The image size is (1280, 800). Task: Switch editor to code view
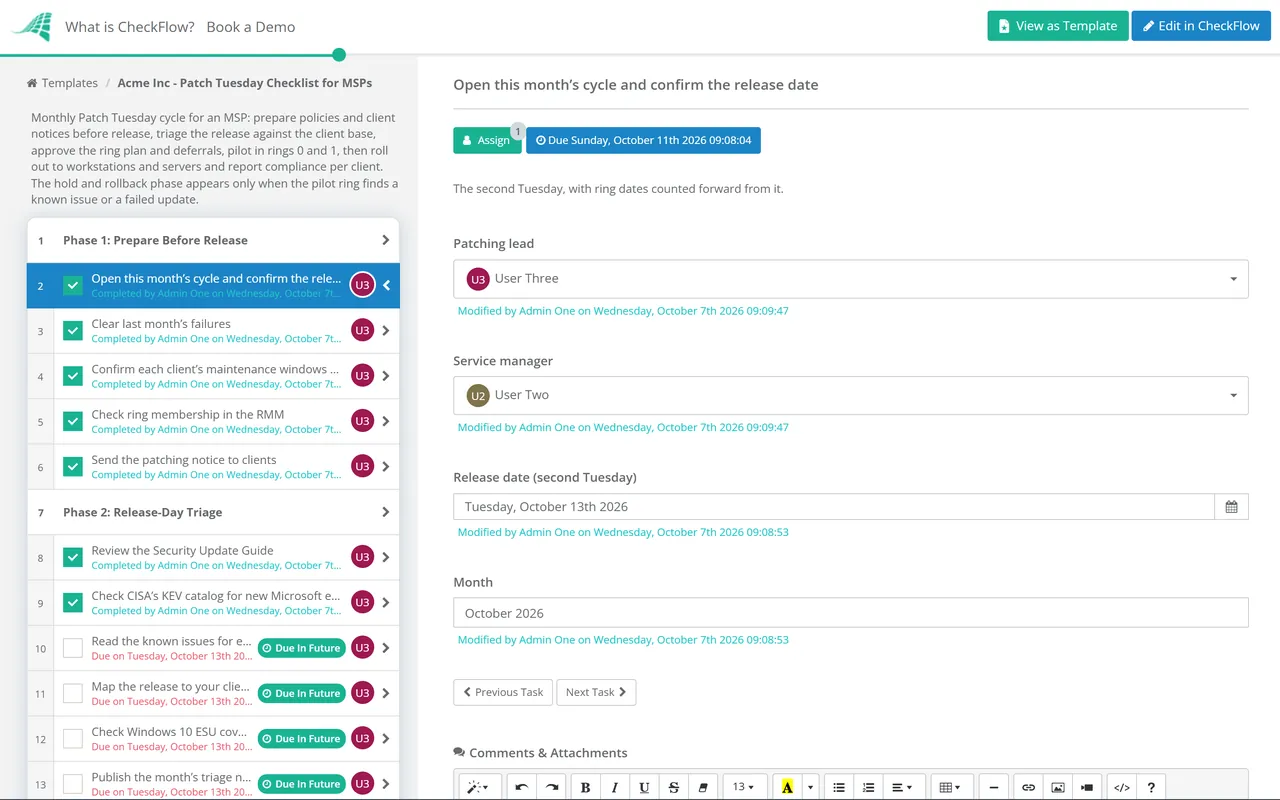click(x=1122, y=787)
